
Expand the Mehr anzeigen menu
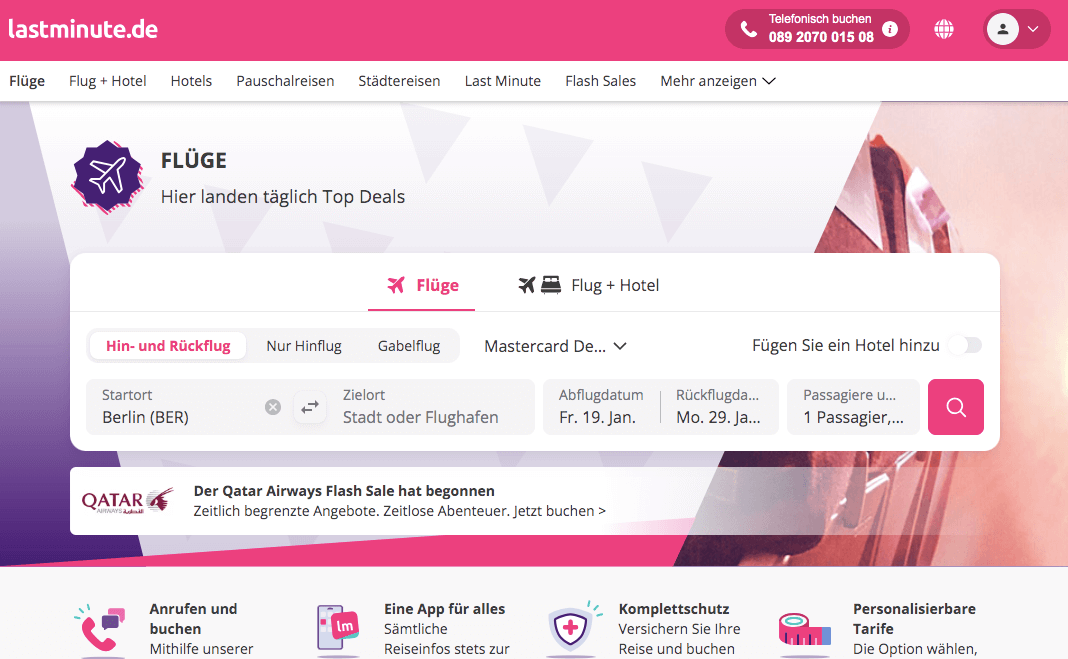pos(718,81)
